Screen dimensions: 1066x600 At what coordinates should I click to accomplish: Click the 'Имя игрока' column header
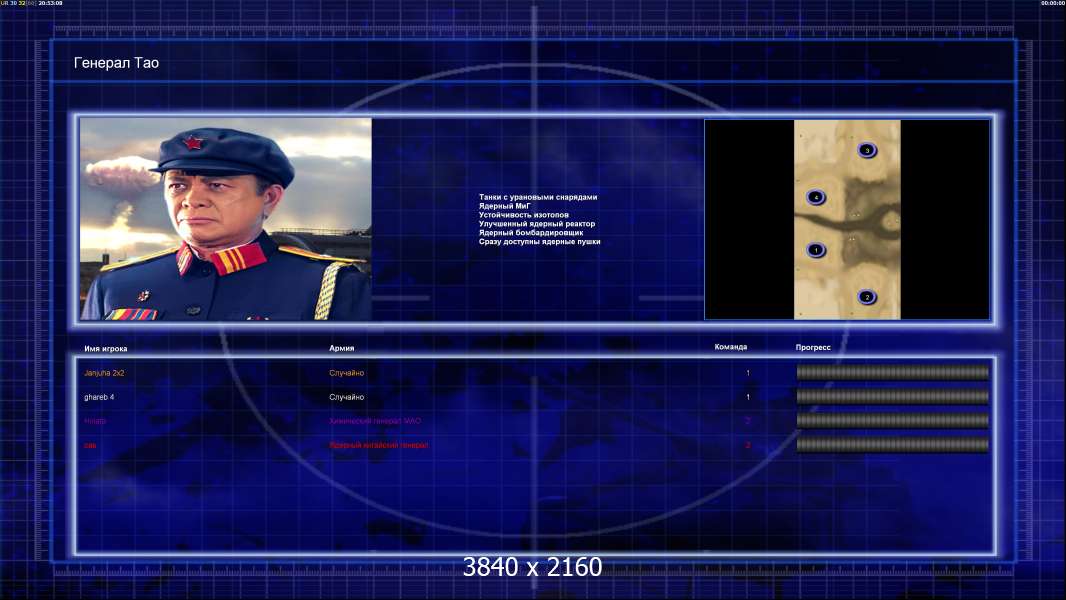click(x=105, y=349)
